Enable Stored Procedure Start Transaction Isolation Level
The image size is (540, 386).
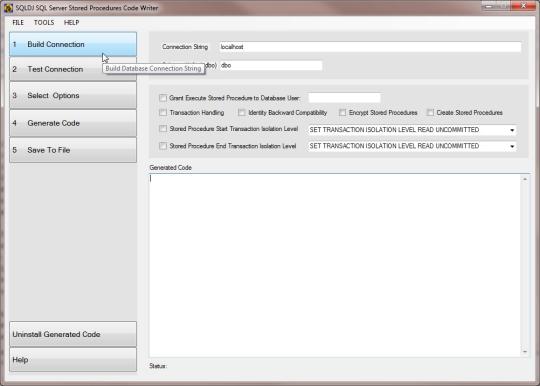[x=163, y=129]
